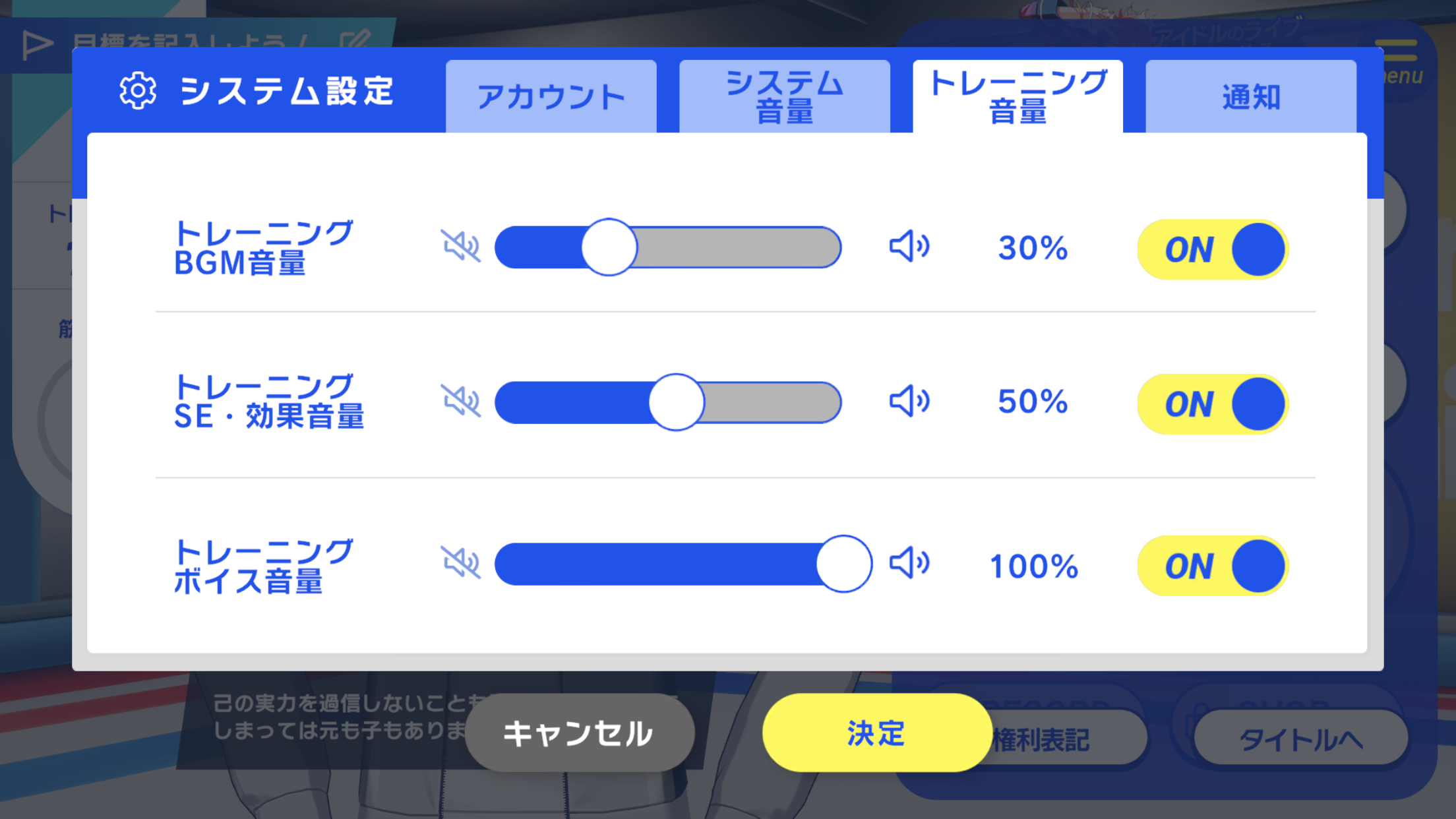Click the タイトルへ button
The width and height of the screenshot is (1456, 819).
pyautogui.click(x=1300, y=739)
